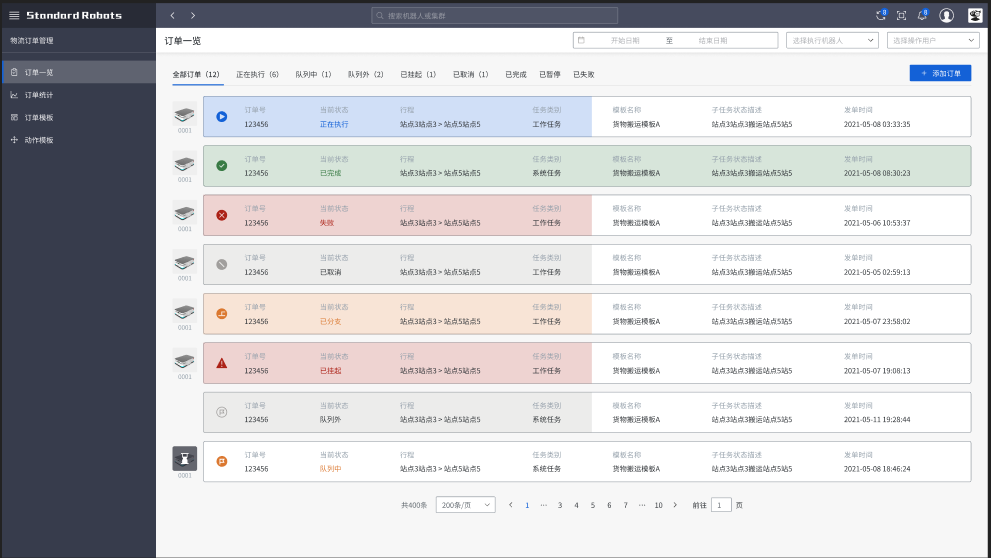
Task: Open the 200条/页 page size dropdown
Action: click(x=465, y=505)
